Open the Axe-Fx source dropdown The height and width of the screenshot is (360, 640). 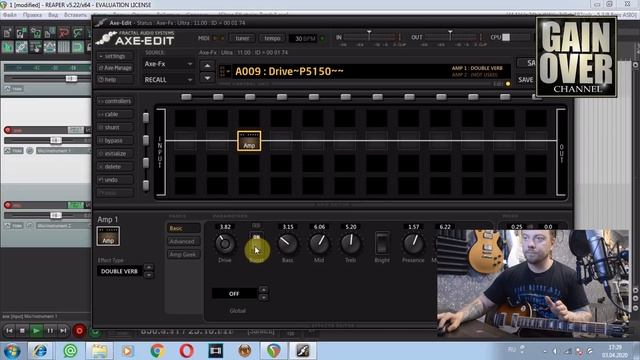pyautogui.click(x=168, y=64)
